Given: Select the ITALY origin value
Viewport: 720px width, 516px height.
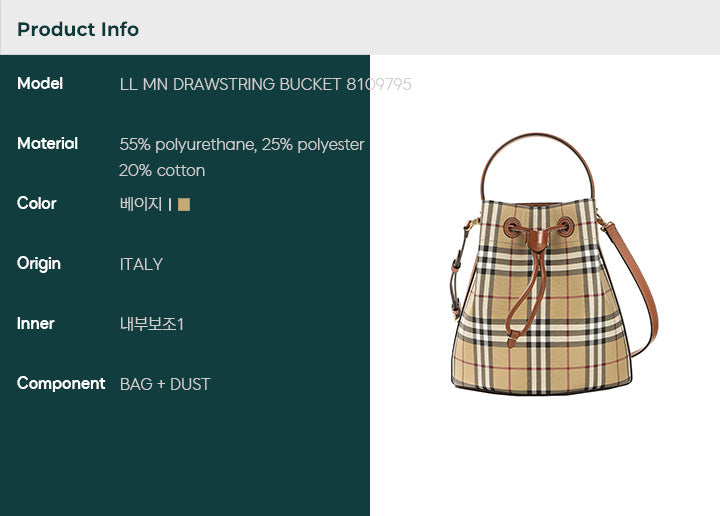Looking at the screenshot, I should pos(141,264).
